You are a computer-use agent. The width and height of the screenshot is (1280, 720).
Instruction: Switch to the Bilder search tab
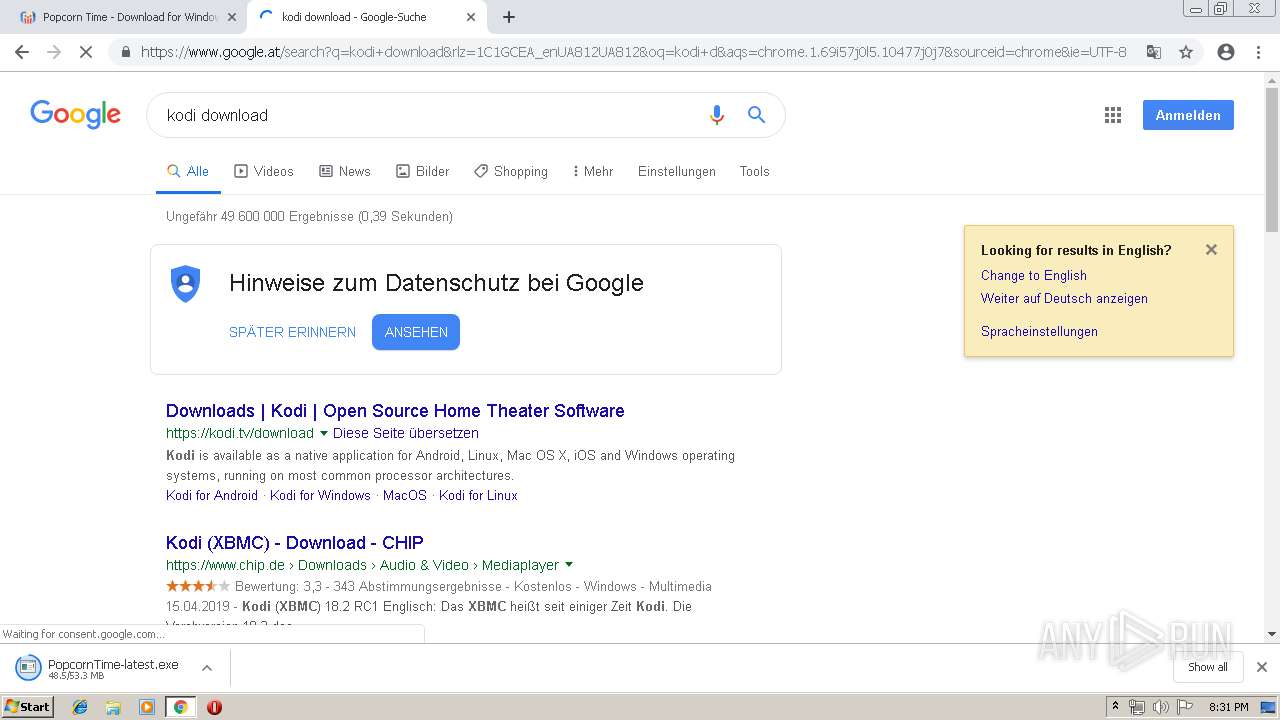tap(423, 172)
